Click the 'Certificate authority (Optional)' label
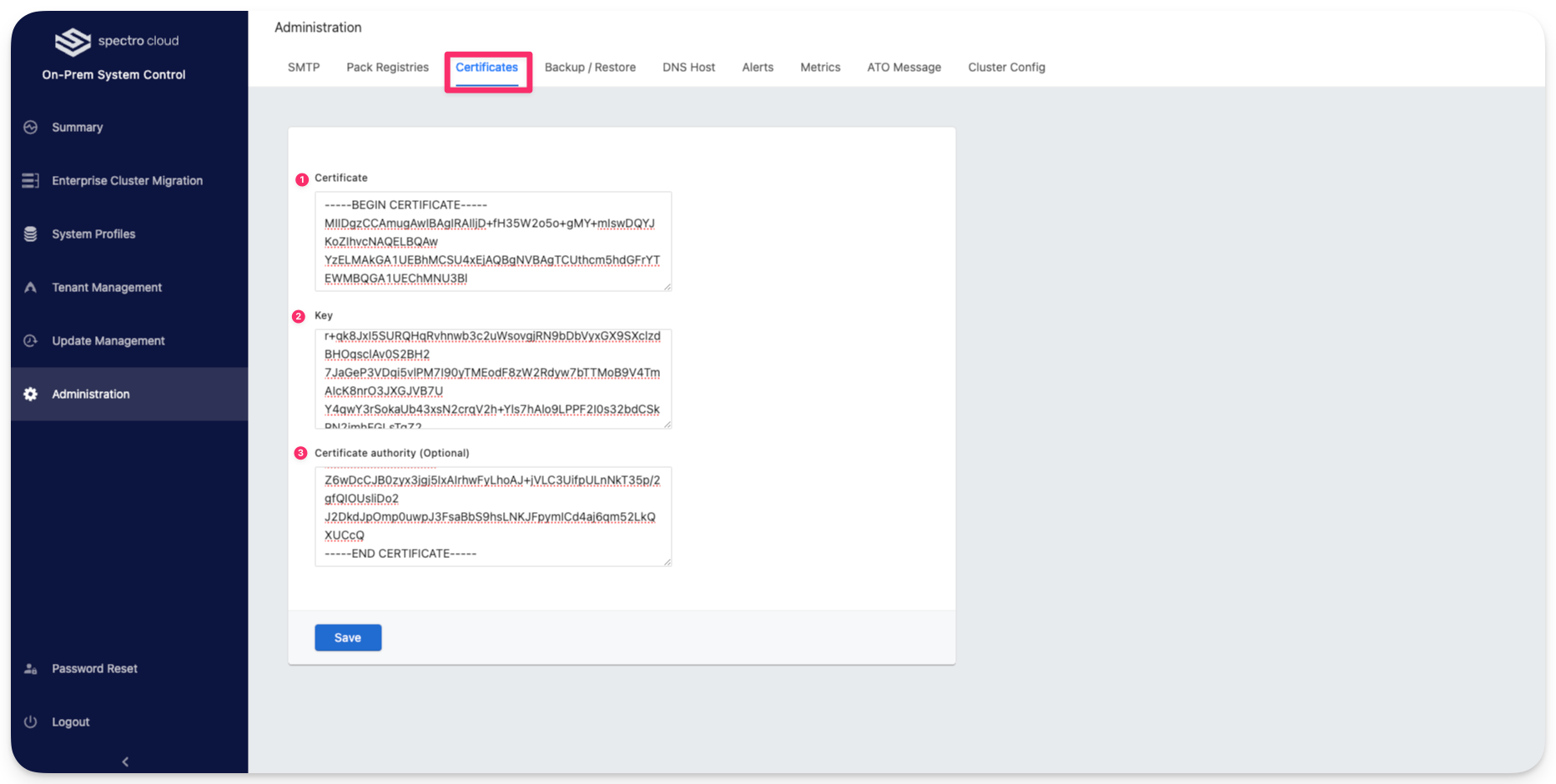This screenshot has width=1556, height=784. tap(391, 454)
